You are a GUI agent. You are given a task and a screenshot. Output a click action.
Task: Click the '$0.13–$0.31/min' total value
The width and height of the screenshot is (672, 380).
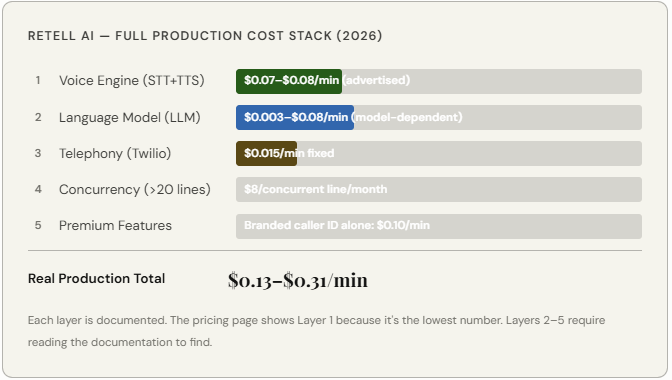[x=298, y=281]
